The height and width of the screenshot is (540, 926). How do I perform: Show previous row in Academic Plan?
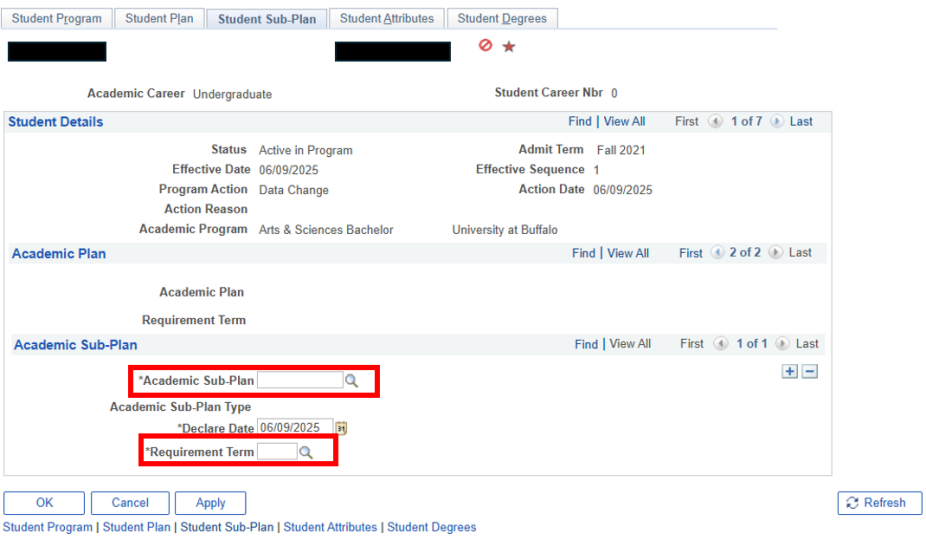point(717,253)
